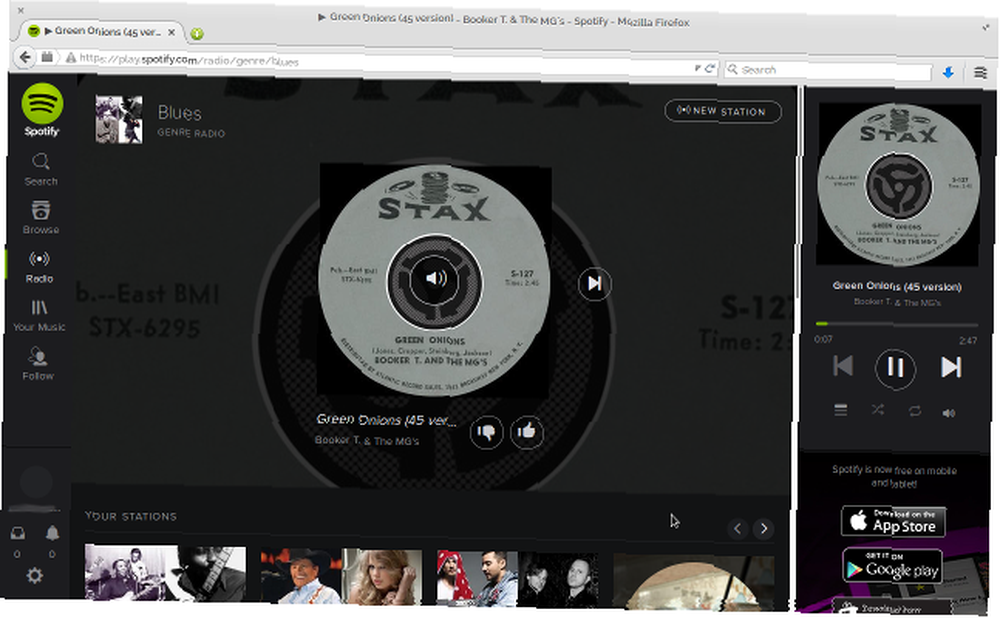The height and width of the screenshot is (618, 1000).
Task: Open the notifications bell icon
Action: pyautogui.click(x=52, y=533)
